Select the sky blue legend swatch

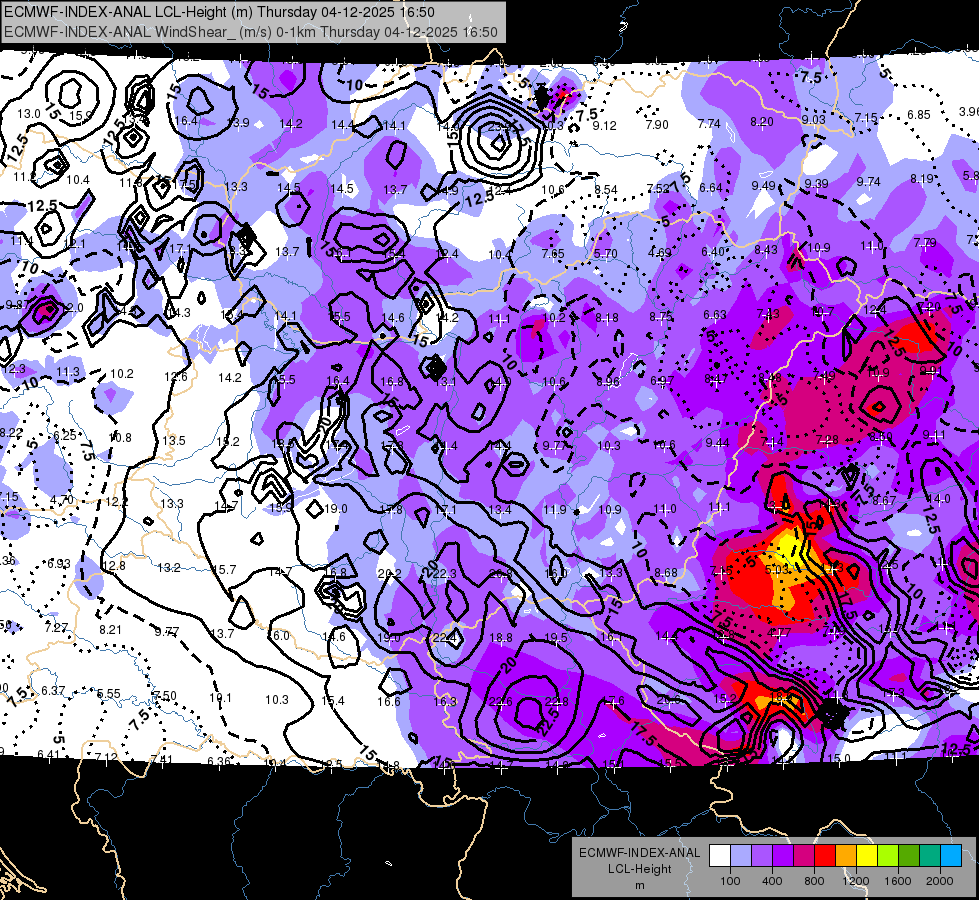(x=951, y=856)
